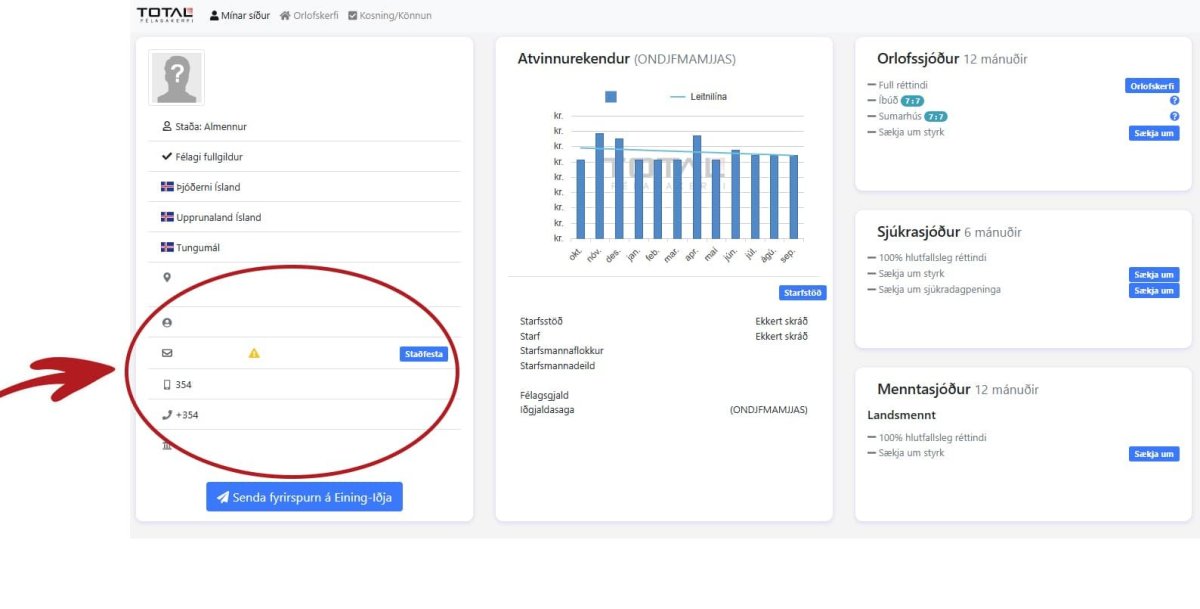Click the telephone handset icon beside +354
1200x609 pixels.
pos(167,415)
